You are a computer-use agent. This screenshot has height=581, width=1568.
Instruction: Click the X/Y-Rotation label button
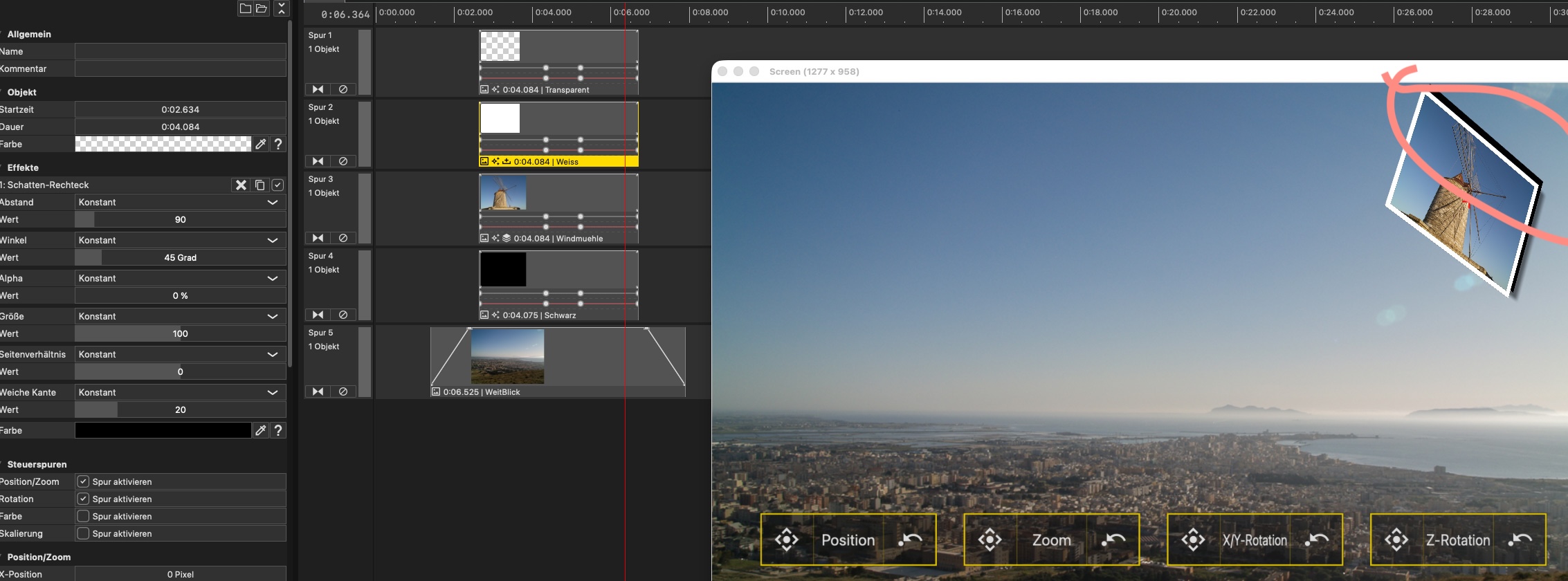pyautogui.click(x=1254, y=539)
